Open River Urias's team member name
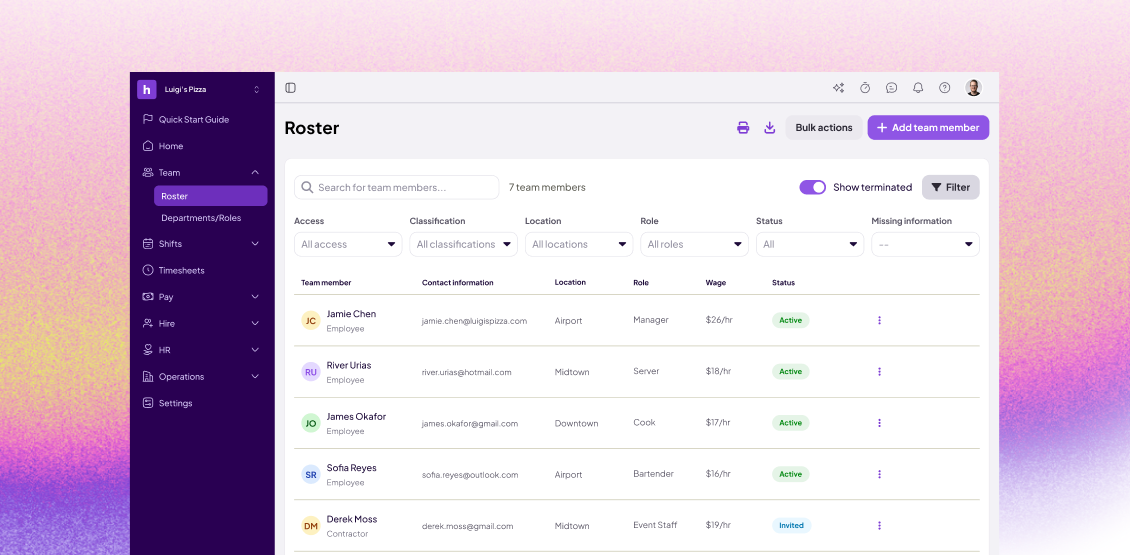The height and width of the screenshot is (555, 1130). (x=349, y=365)
